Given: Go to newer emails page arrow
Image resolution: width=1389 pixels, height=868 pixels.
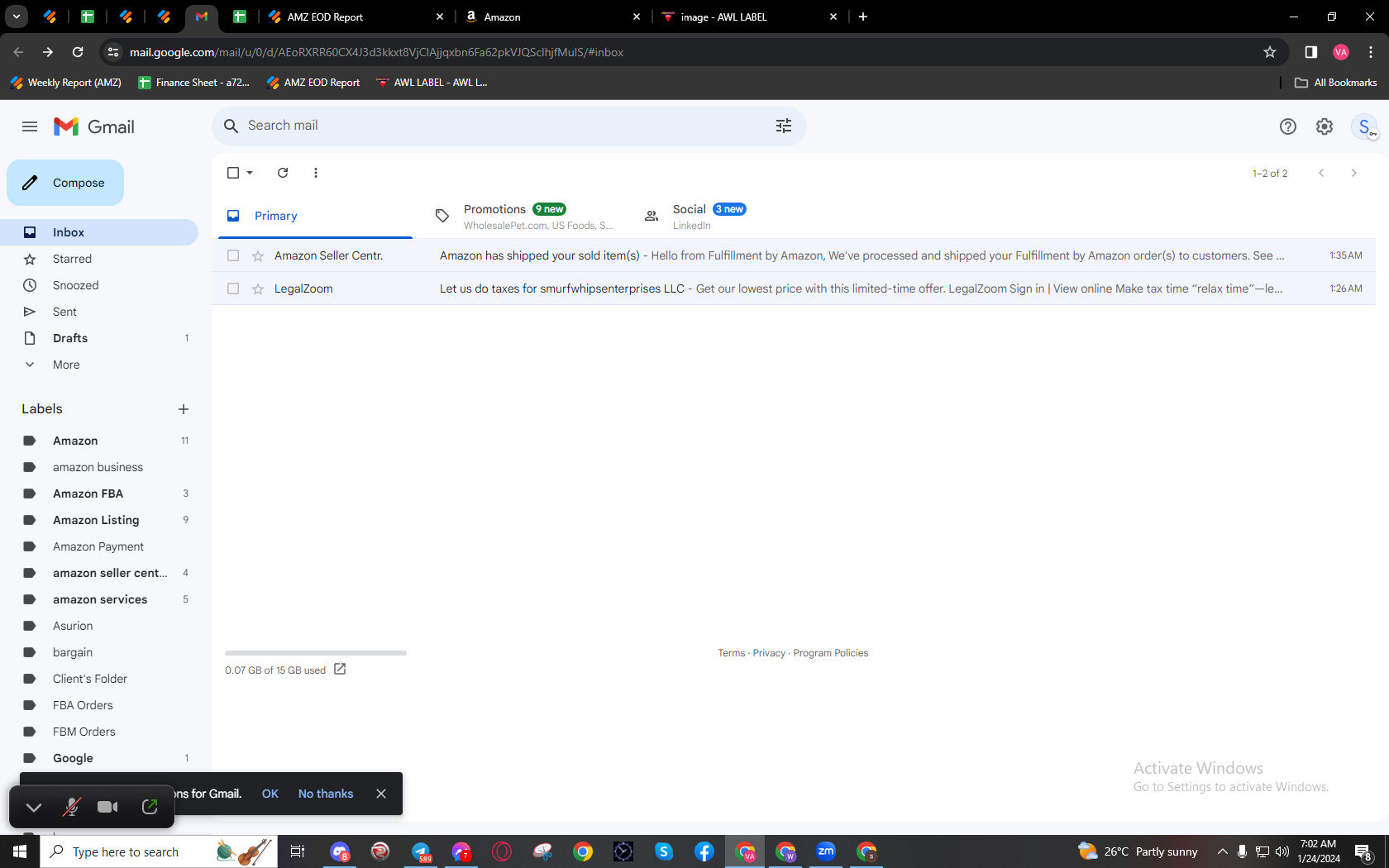Looking at the screenshot, I should coord(1321,173).
